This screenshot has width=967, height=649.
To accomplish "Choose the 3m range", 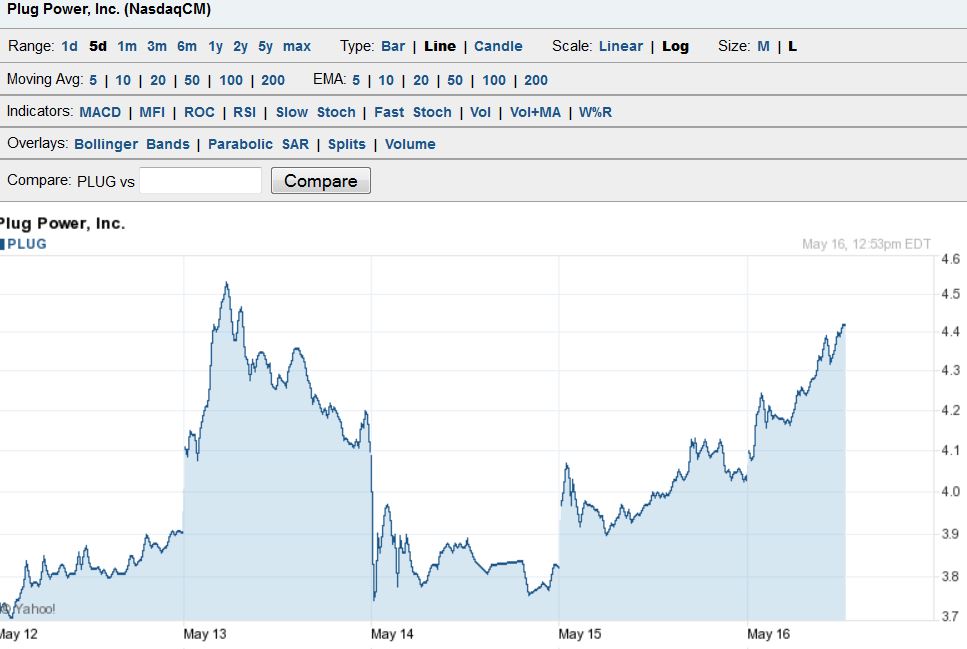I will [157, 46].
